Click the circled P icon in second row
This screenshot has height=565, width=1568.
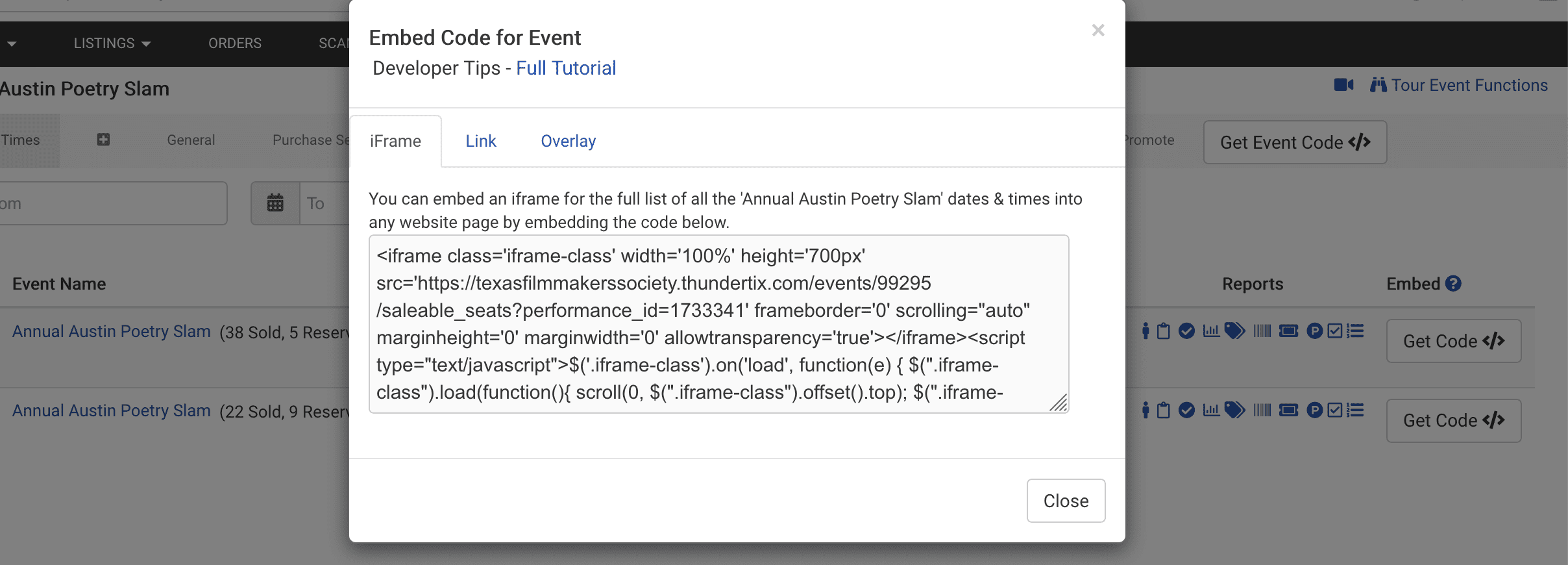(1314, 410)
